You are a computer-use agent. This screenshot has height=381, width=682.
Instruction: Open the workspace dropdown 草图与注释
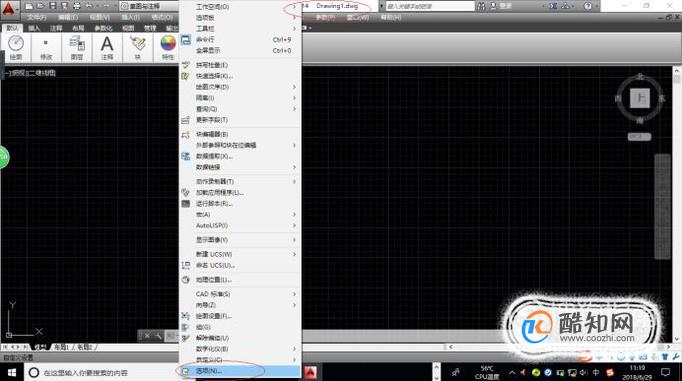[x=149, y=6]
